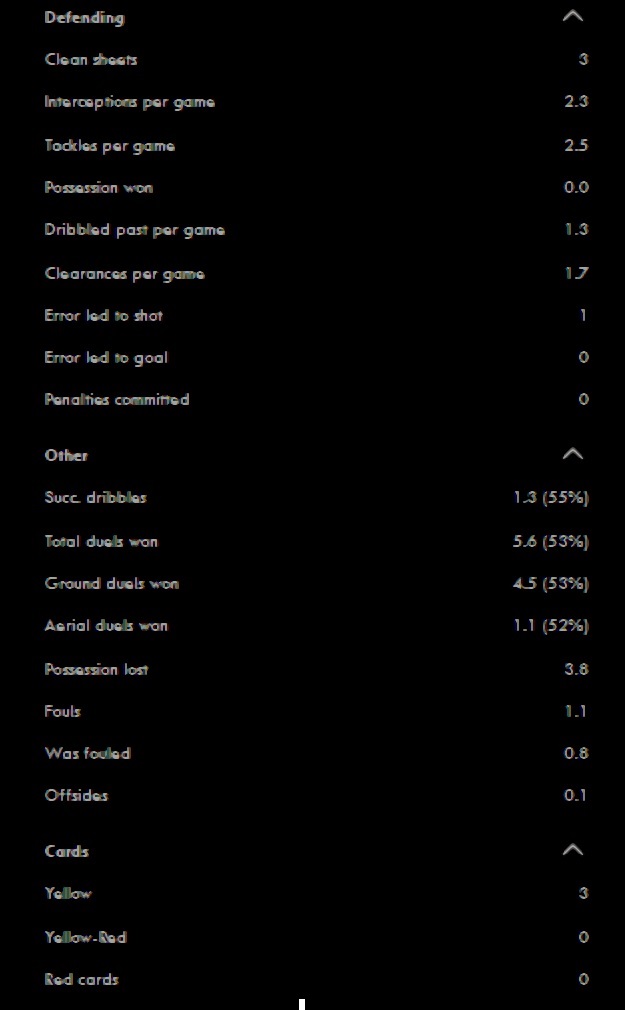Image resolution: width=626 pixels, height=1010 pixels.
Task: Select the Tackles per game row
Action: [316, 146]
